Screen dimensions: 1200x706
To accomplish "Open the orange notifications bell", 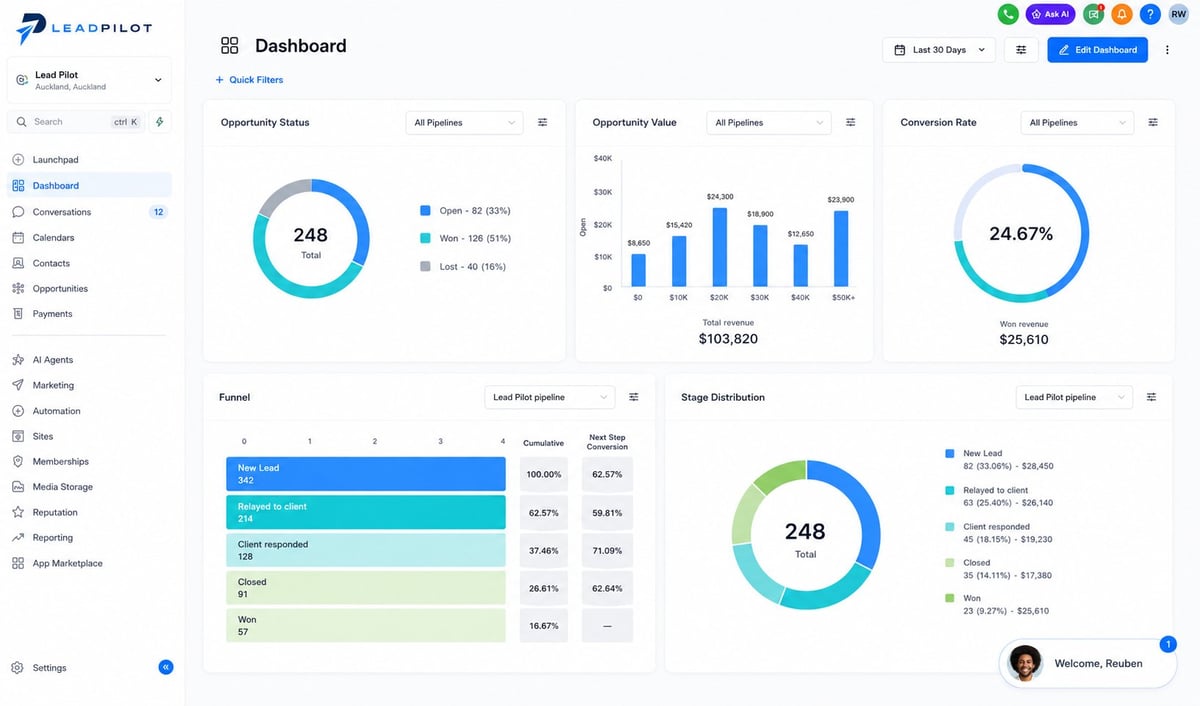I will 1123,14.
